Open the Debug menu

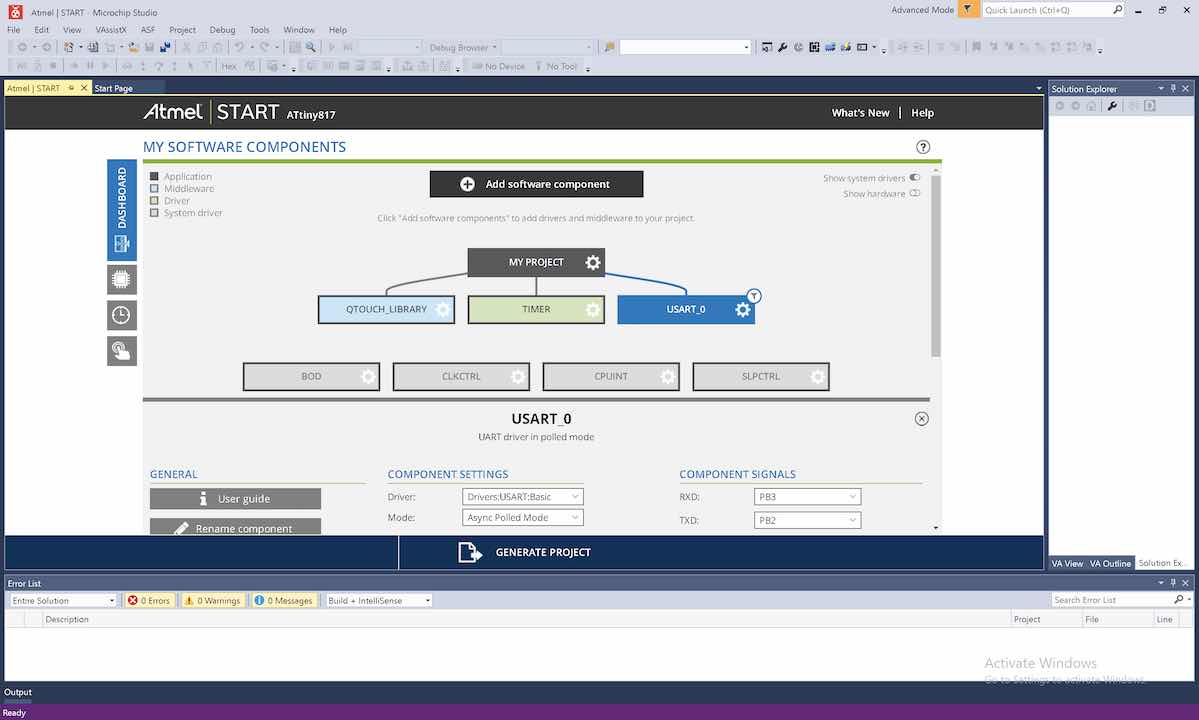click(222, 30)
